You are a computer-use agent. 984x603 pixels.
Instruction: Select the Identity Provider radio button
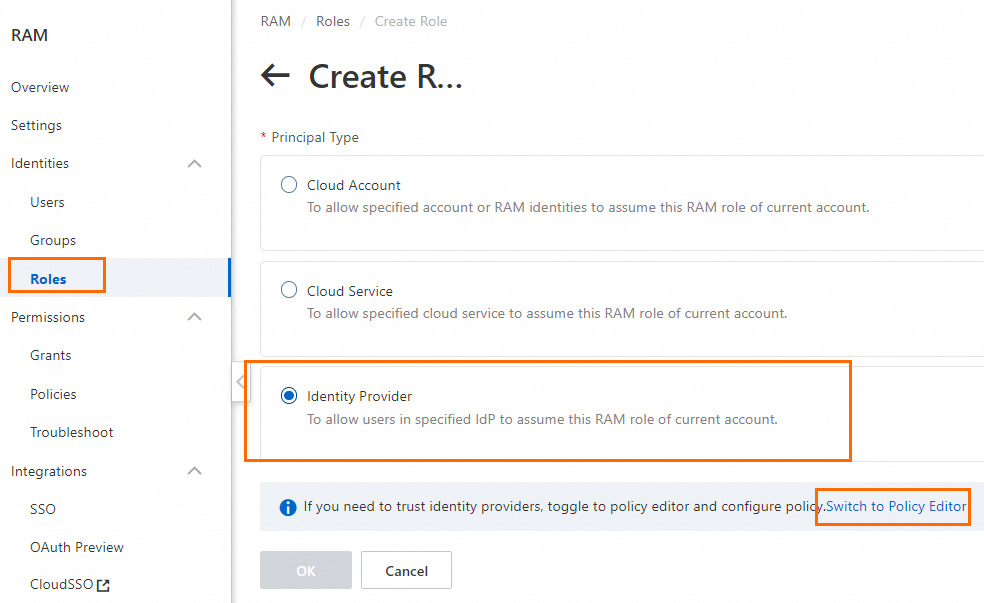coord(289,396)
